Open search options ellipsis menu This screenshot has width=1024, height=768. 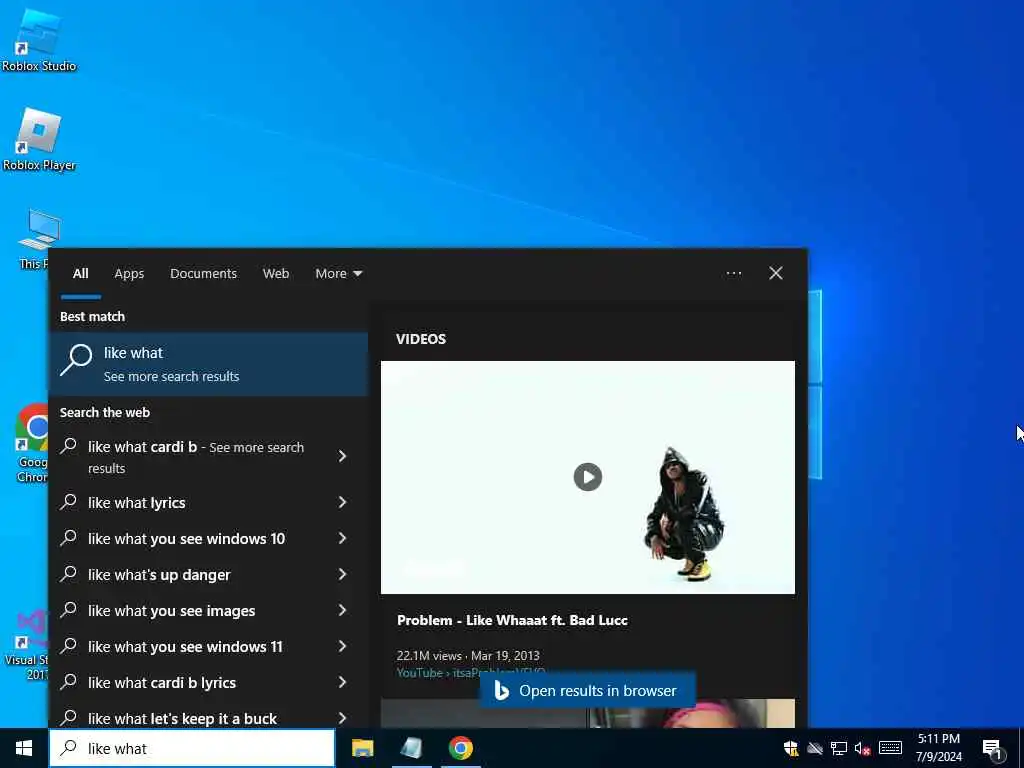click(733, 273)
